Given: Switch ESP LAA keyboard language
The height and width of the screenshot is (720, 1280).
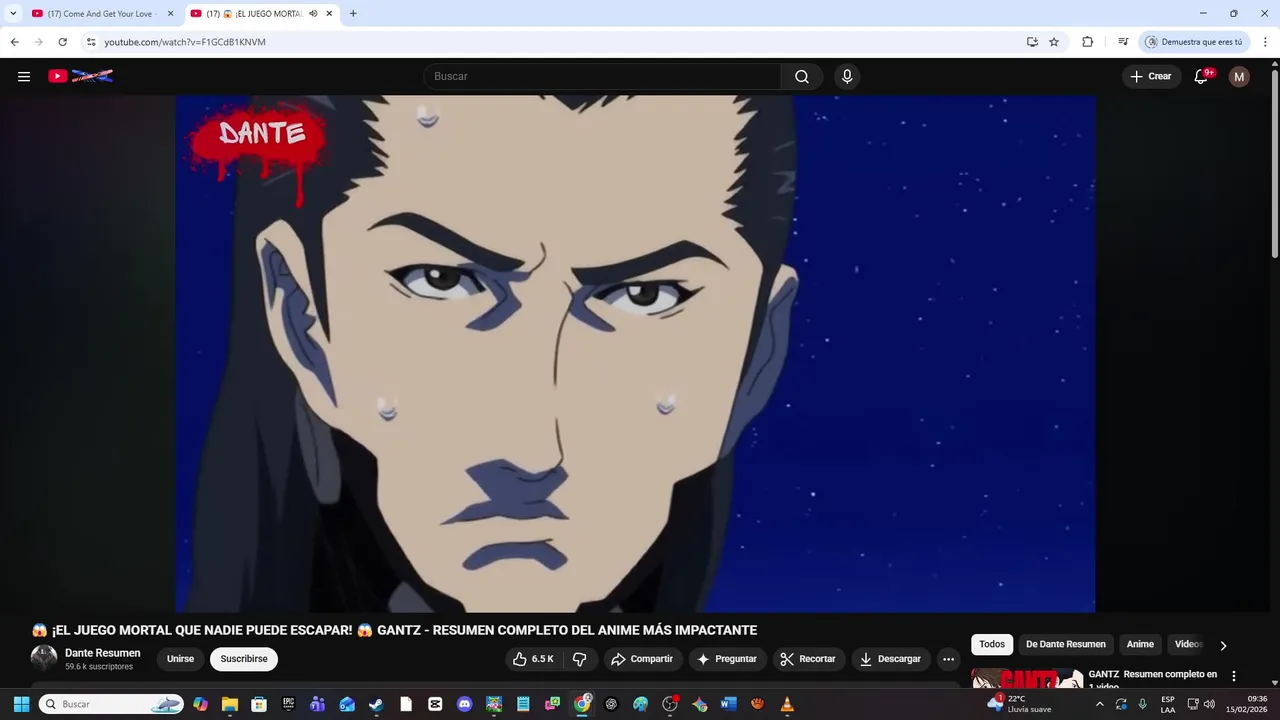Looking at the screenshot, I should pyautogui.click(x=1168, y=704).
